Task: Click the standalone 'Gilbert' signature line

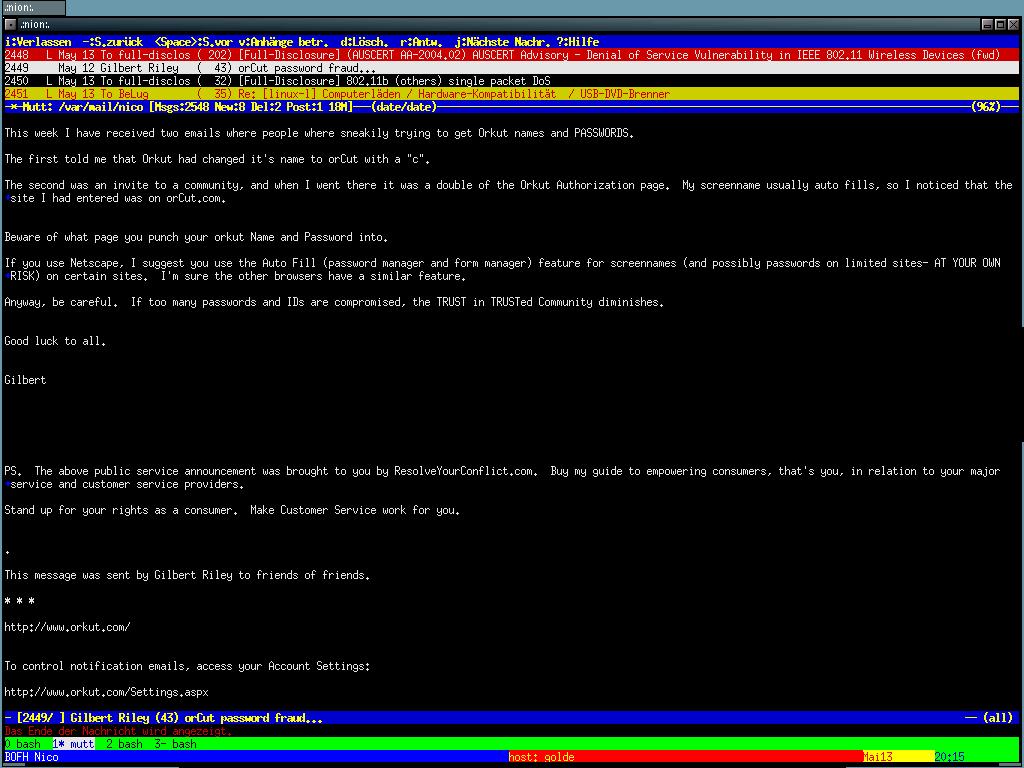Action: (25, 380)
